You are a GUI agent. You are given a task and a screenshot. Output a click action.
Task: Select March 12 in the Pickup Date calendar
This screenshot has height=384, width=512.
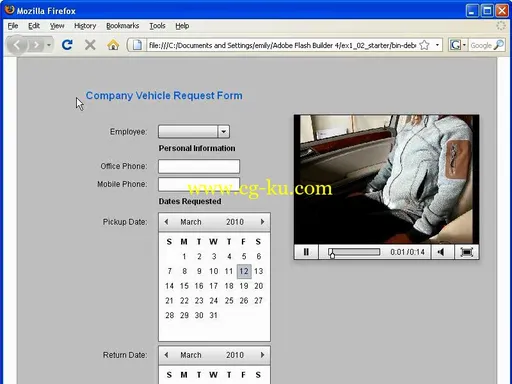tap(244, 271)
